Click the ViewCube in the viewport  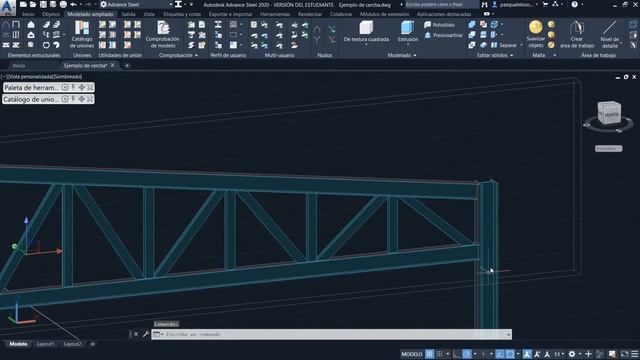609,113
